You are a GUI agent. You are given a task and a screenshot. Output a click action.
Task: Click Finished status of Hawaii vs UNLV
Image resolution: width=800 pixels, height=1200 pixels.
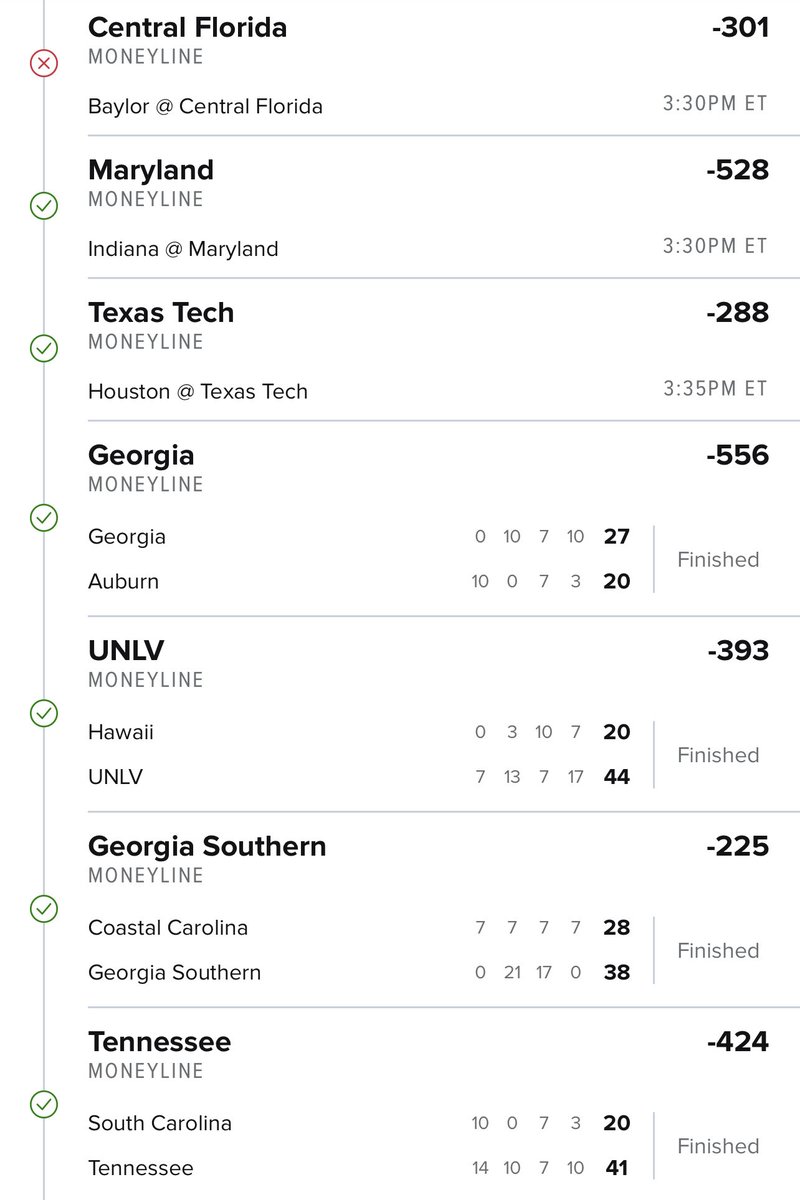[718, 755]
